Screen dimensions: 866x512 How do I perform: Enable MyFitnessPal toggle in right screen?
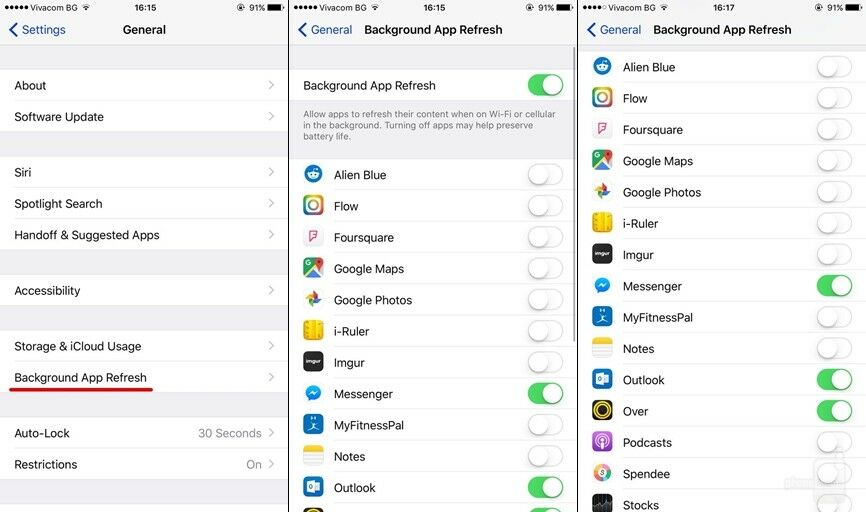point(834,317)
